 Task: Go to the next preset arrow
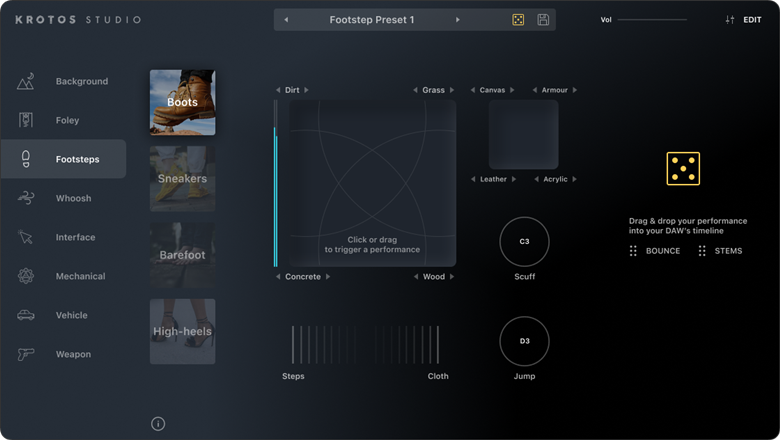[x=458, y=20]
